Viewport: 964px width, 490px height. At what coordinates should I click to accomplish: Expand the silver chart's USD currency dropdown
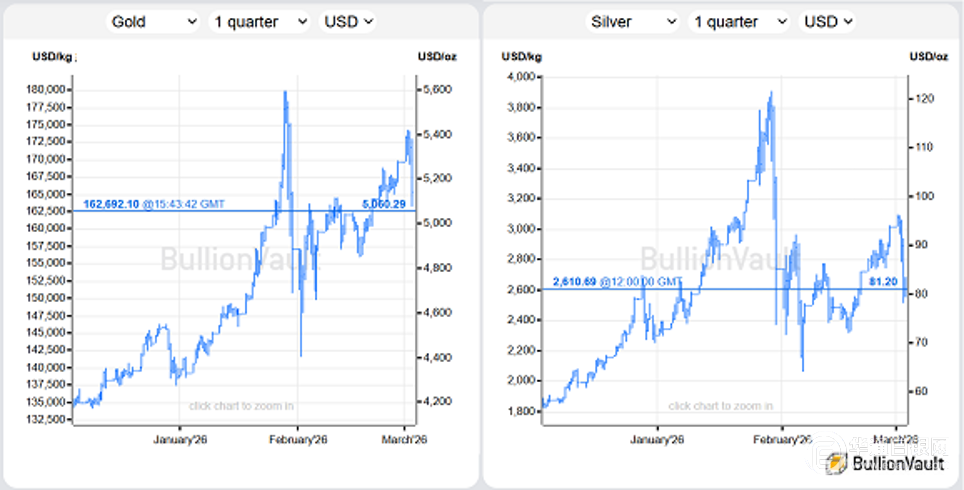pos(827,21)
